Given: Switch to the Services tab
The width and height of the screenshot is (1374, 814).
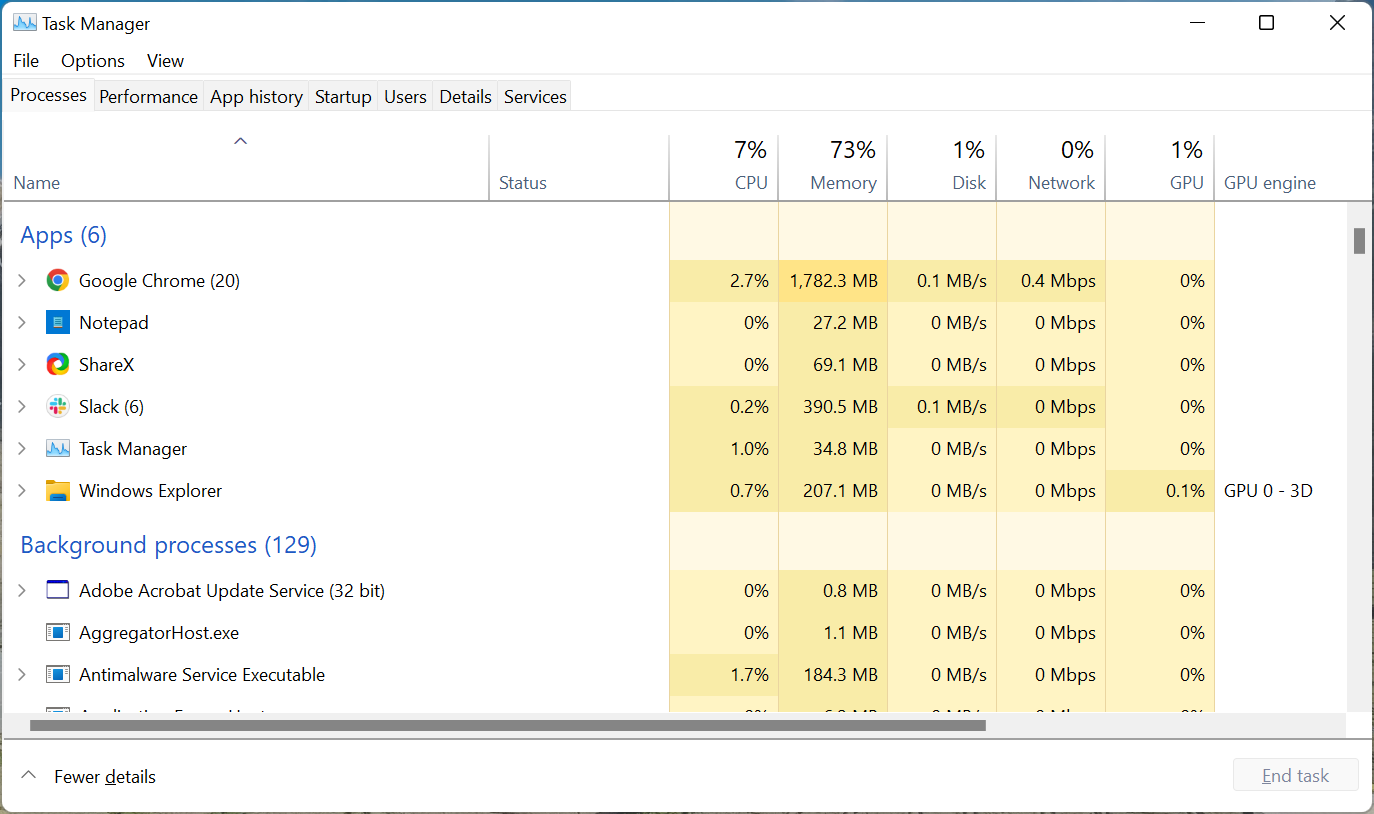Looking at the screenshot, I should 535,97.
